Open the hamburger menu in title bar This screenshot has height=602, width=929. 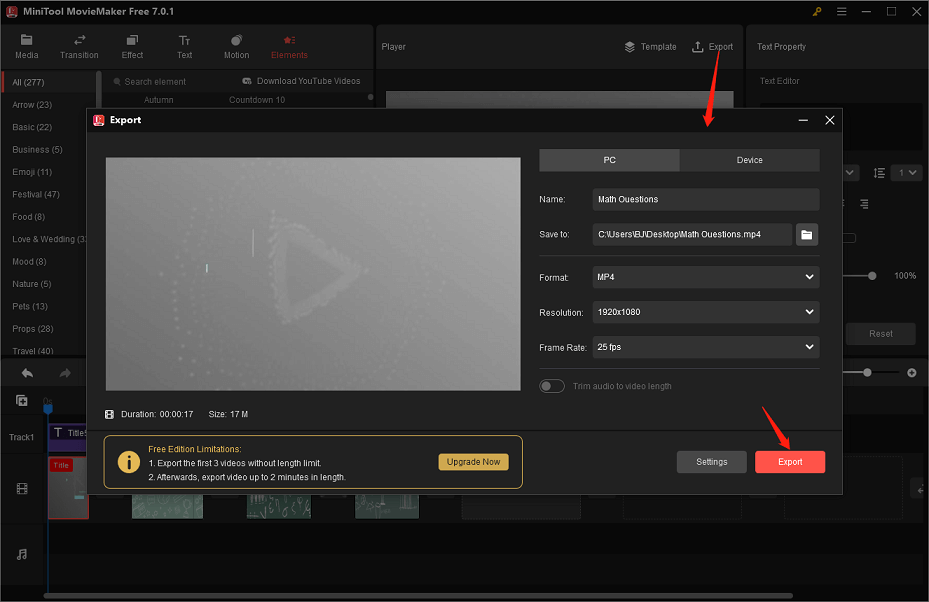point(841,11)
